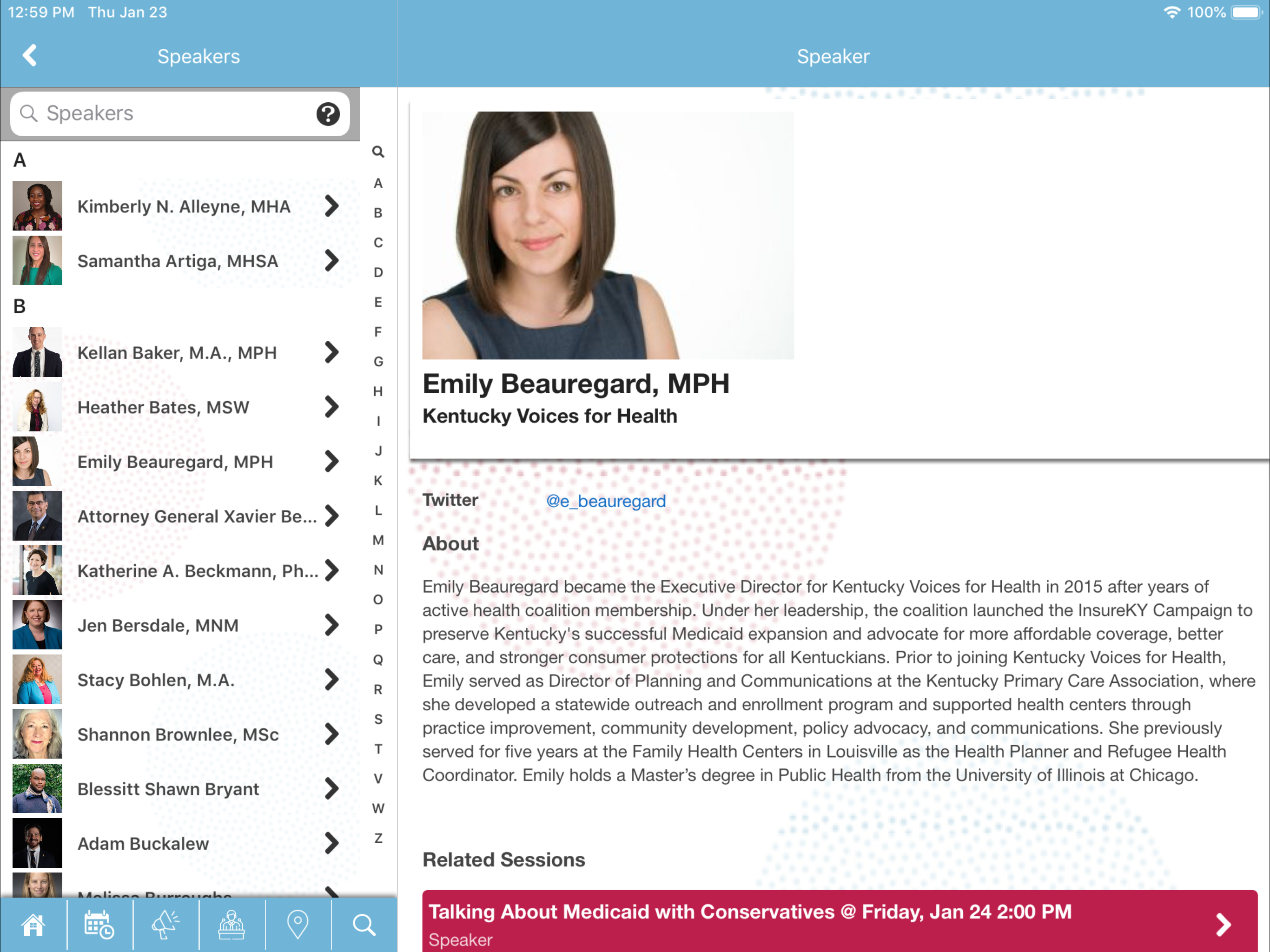The height and width of the screenshot is (952, 1270).
Task: Tap the magnifier at top of index
Action: tap(378, 152)
